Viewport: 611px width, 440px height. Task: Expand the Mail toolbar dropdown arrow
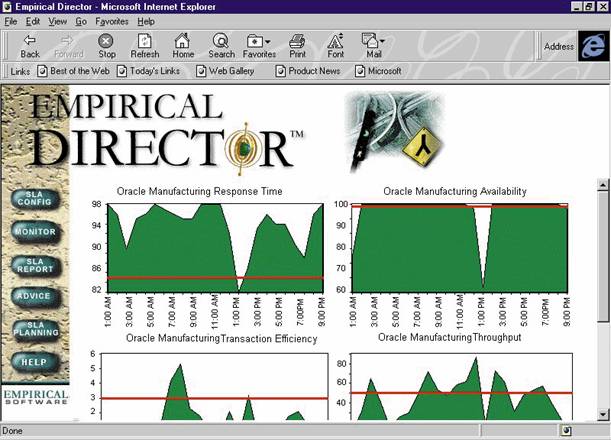tap(382, 41)
